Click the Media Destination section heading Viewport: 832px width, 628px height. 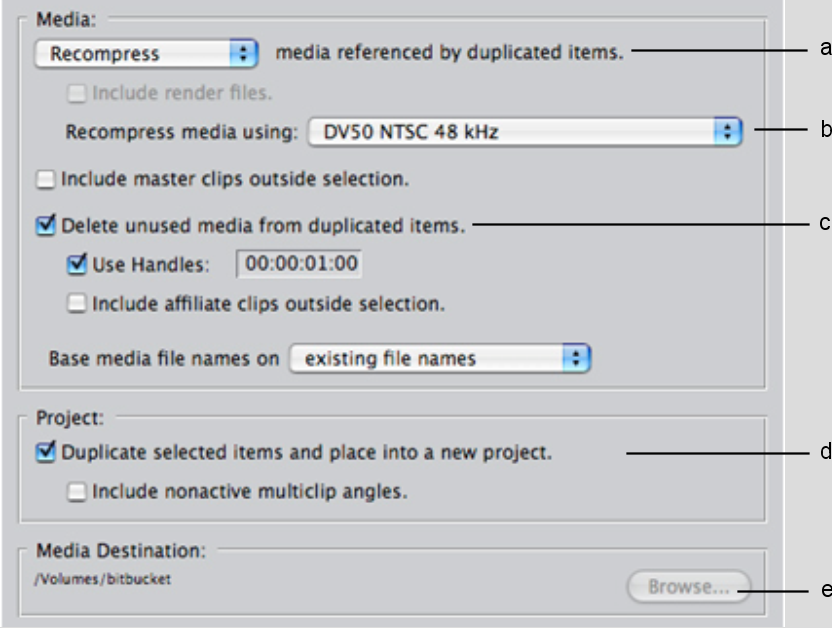click(119, 550)
